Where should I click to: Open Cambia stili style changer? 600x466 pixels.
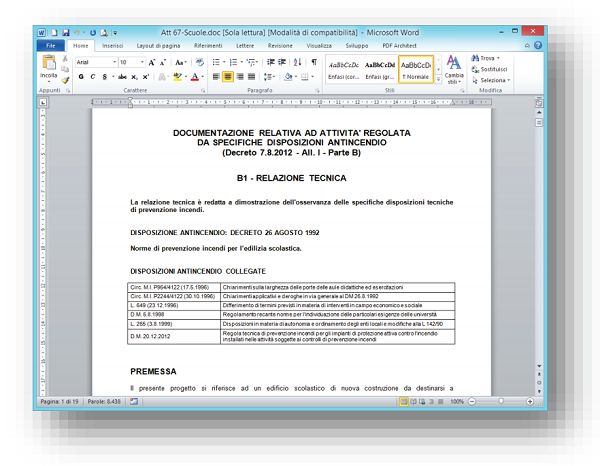click(x=453, y=69)
